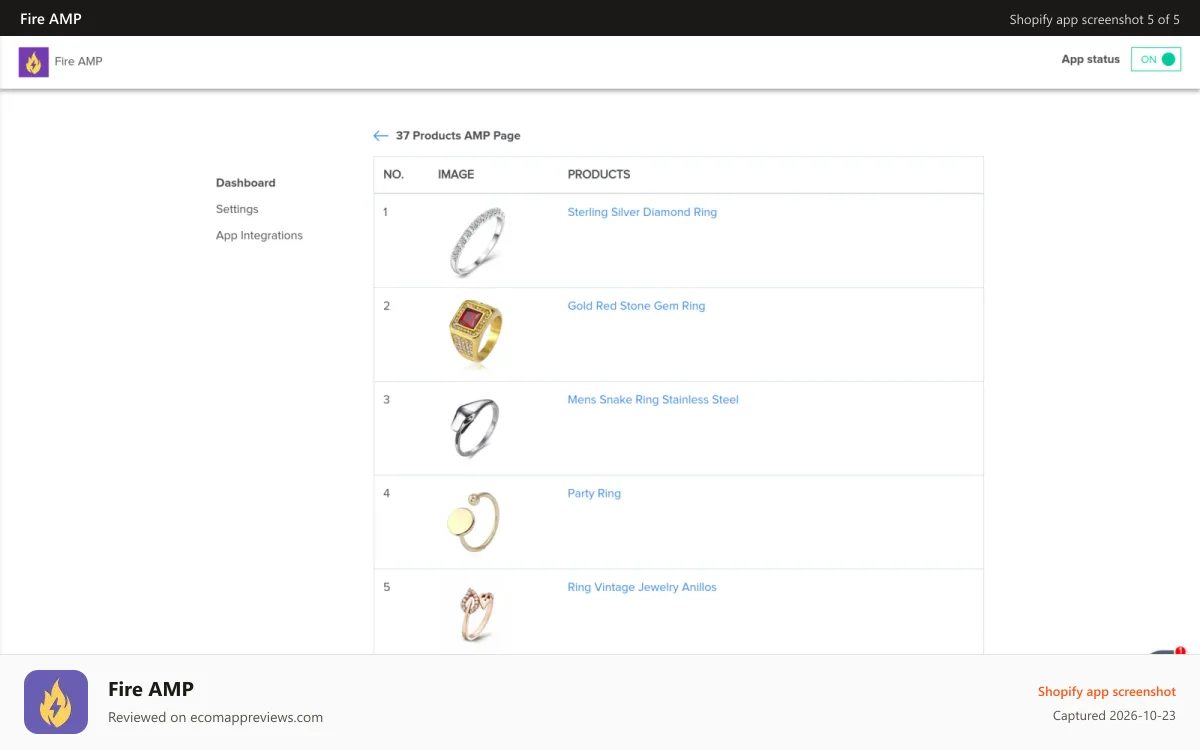Click the Fire AMP text beside header logo

pos(79,62)
